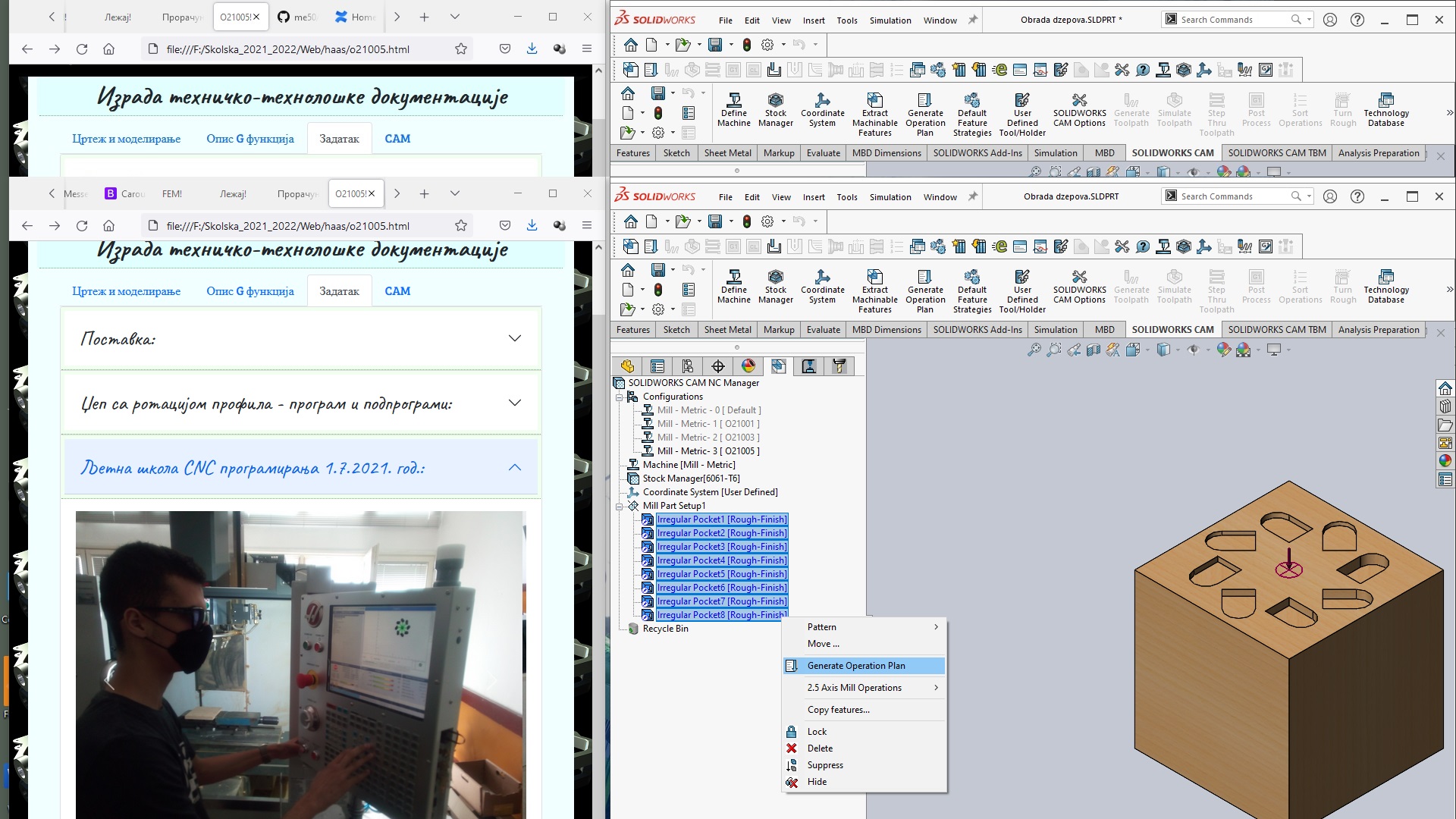Screen dimensions: 1456x819
Task: Toggle Lock in the context menu
Action: [864, 732]
